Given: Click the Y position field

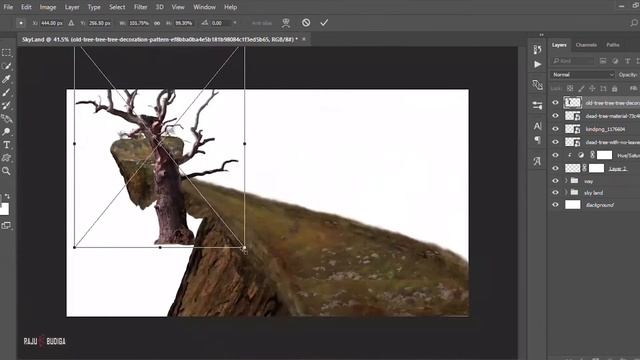Looking at the screenshot, I should [100, 23].
